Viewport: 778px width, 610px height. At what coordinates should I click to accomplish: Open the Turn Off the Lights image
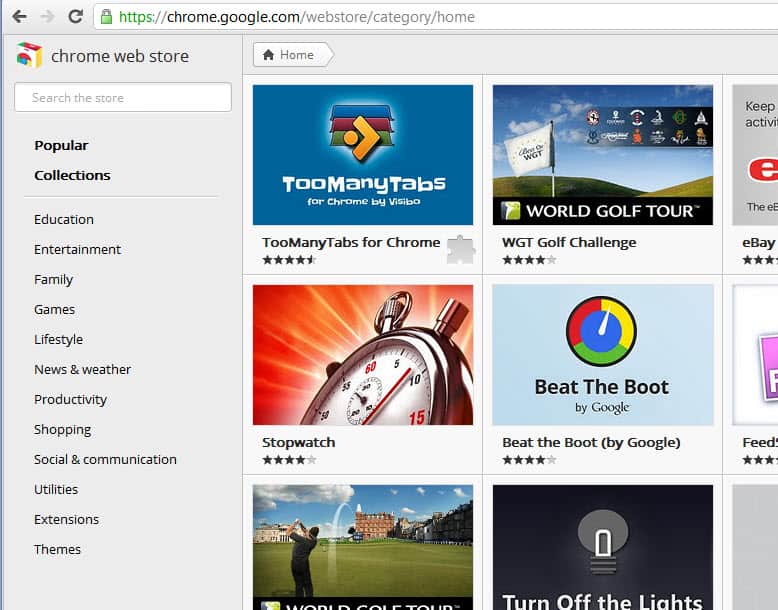(603, 547)
